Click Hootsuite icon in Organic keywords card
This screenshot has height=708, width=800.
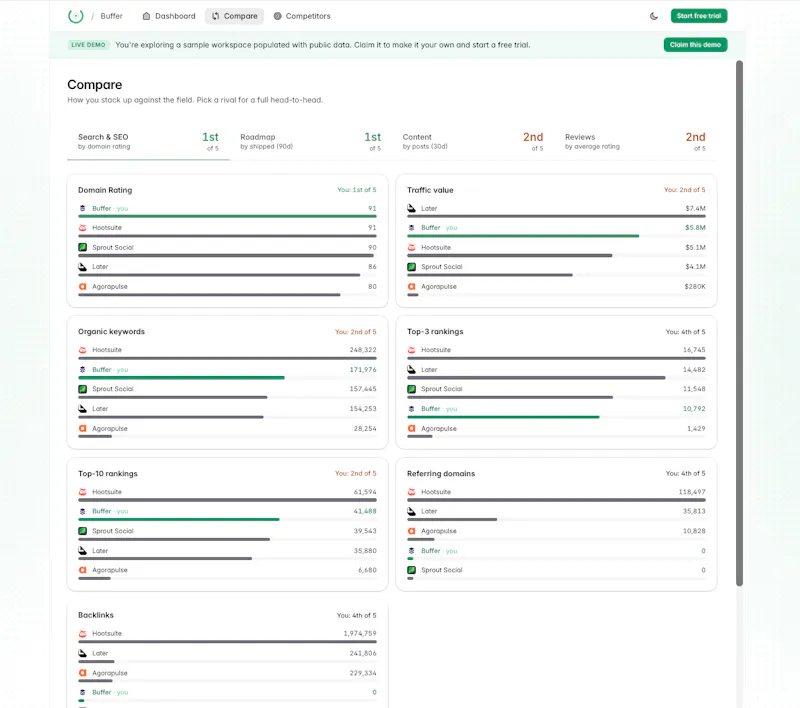[x=82, y=350]
